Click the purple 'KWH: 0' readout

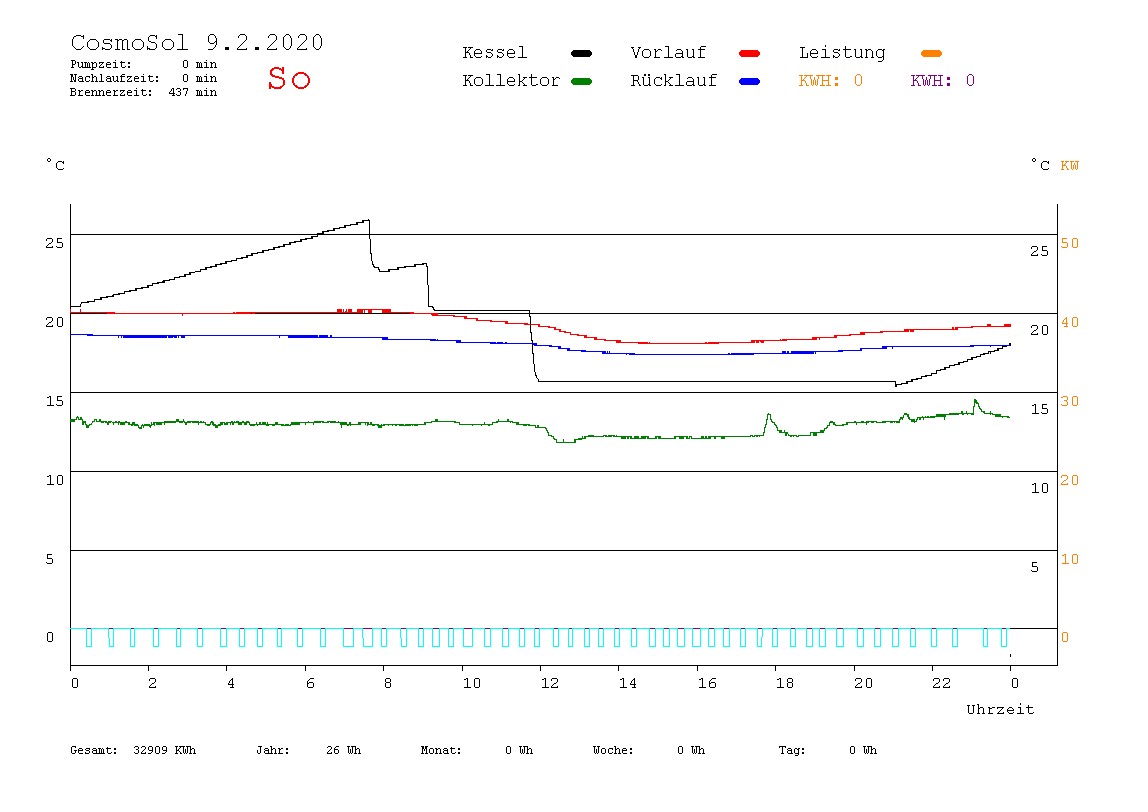tap(943, 81)
